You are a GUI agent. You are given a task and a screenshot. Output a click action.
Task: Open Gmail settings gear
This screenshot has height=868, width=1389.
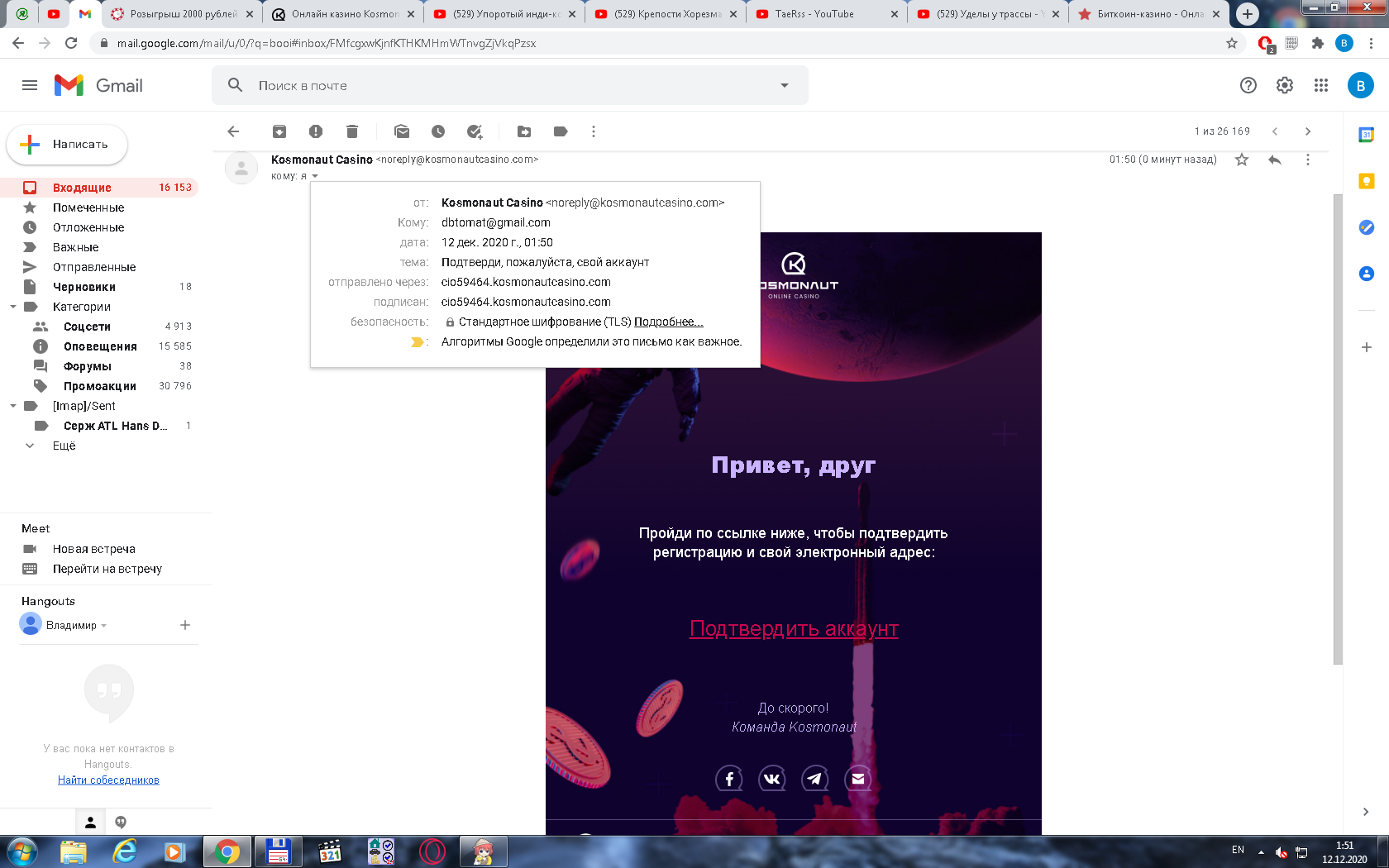pos(1285,85)
